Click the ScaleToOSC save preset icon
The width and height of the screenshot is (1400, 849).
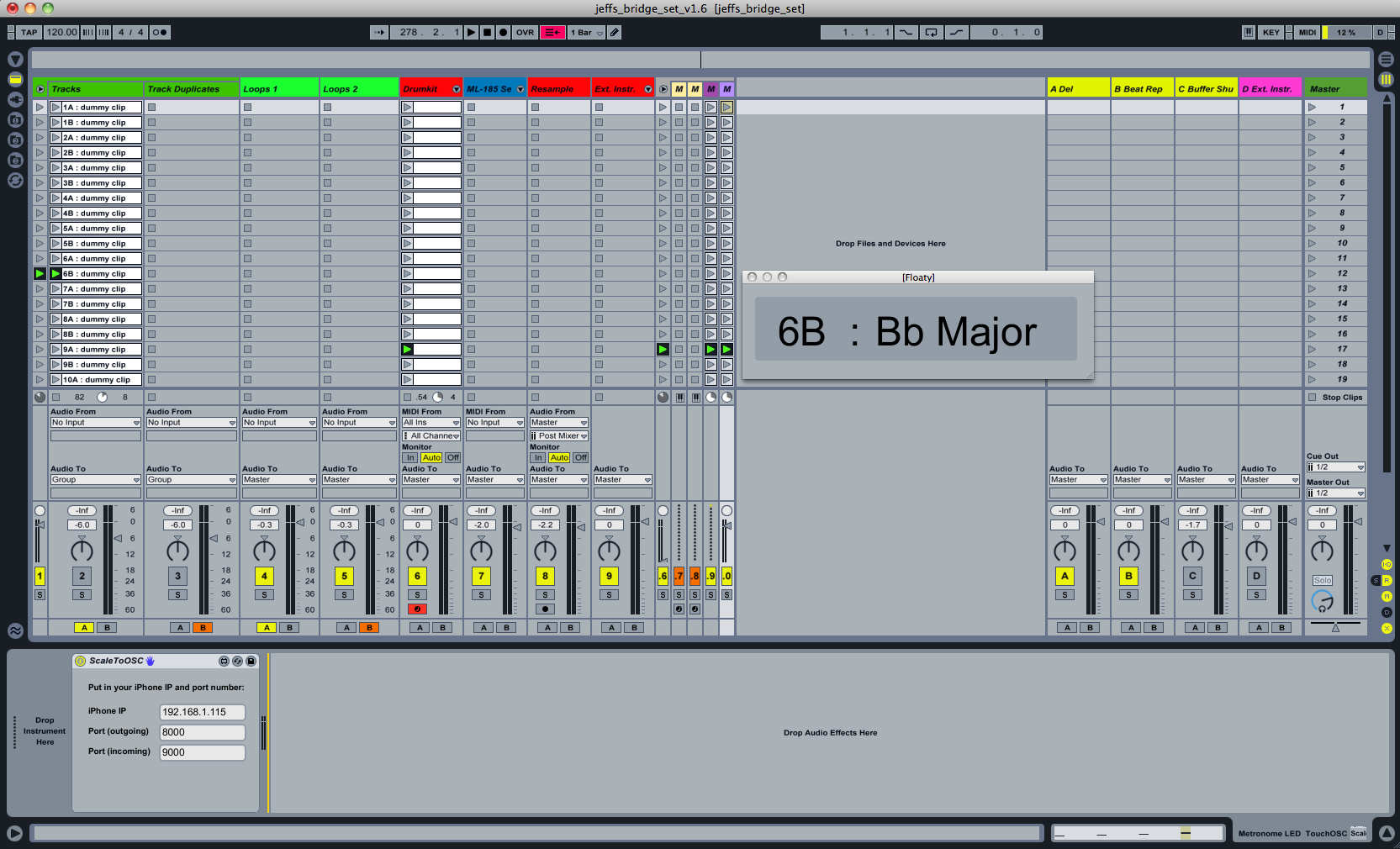pos(251,662)
